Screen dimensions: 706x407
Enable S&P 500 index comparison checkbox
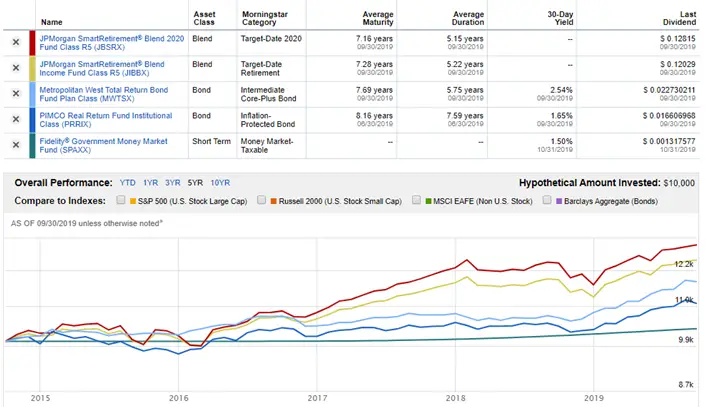[121, 200]
